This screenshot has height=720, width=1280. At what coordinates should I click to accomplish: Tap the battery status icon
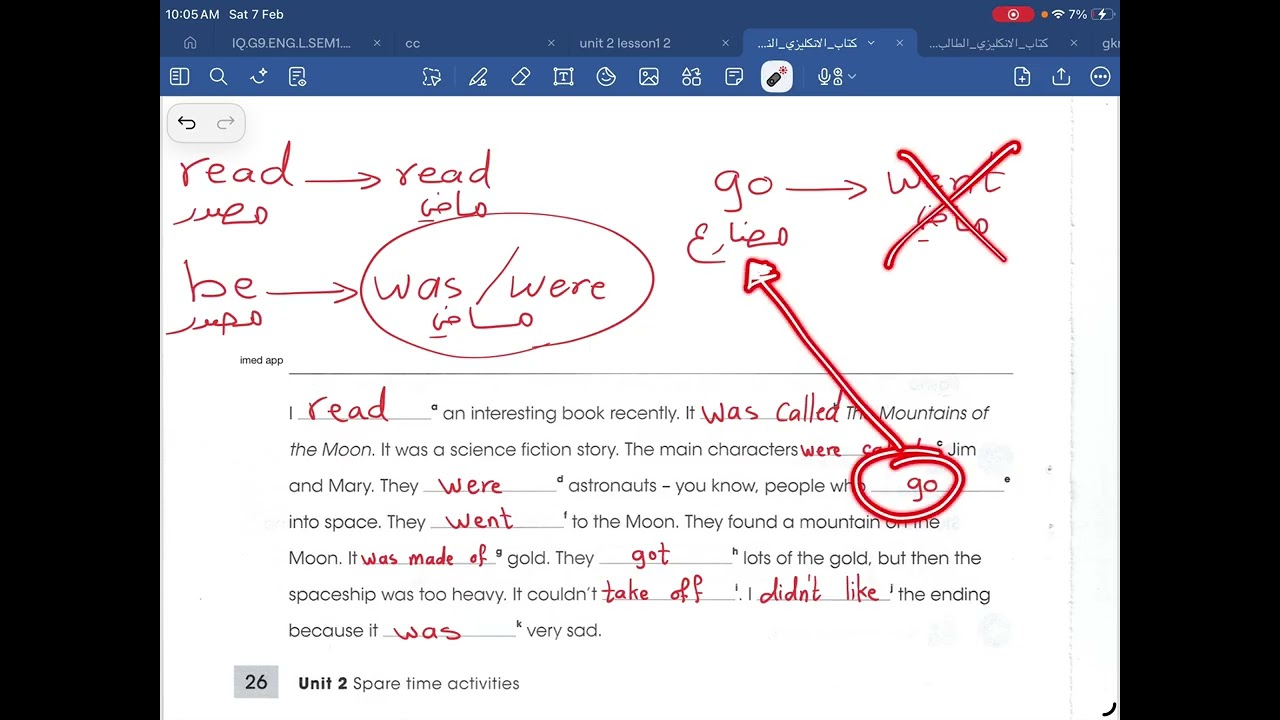[x=1103, y=14]
